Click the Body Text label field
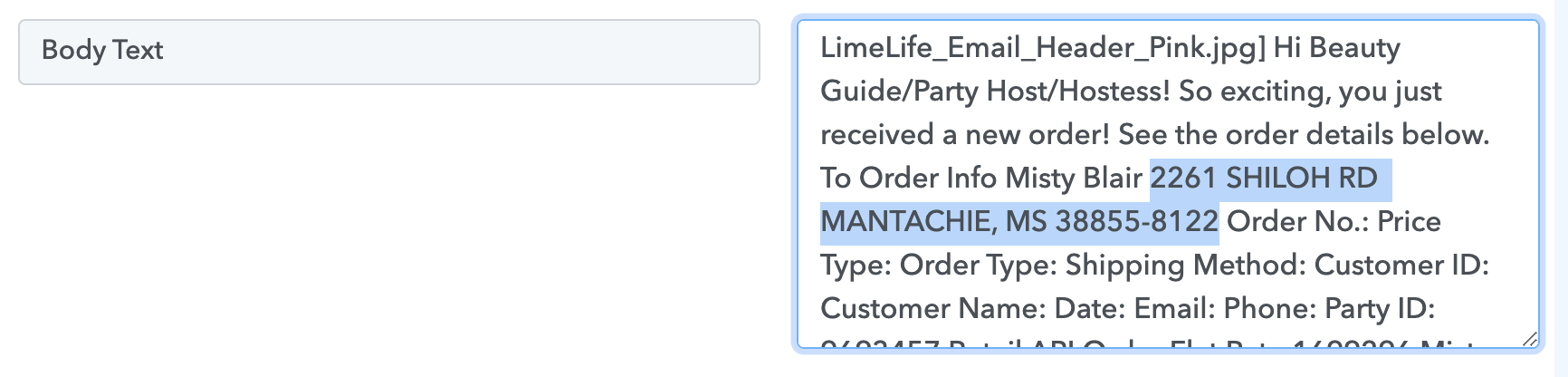1568x377 pixels. click(389, 52)
